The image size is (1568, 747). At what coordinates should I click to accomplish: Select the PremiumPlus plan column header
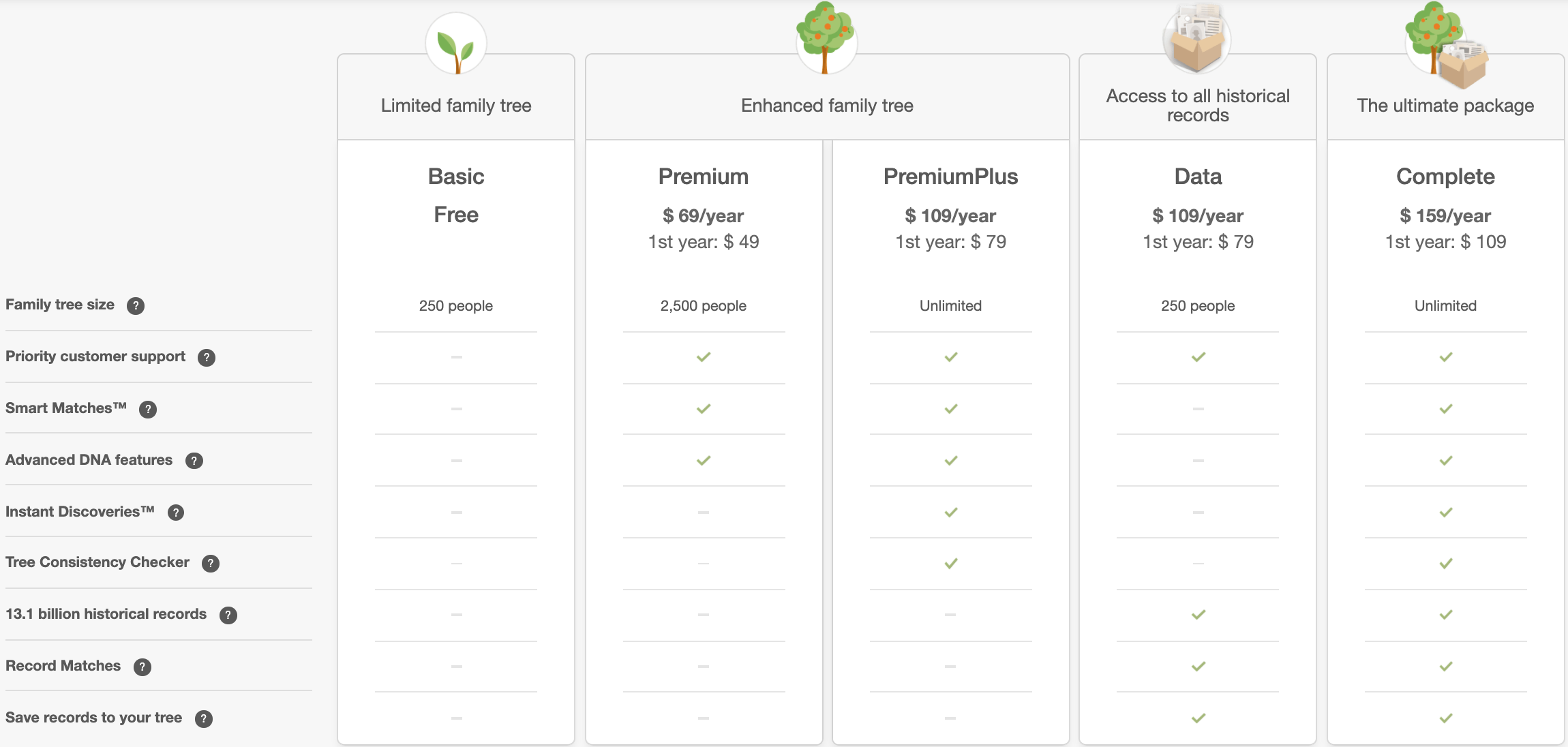(x=950, y=177)
